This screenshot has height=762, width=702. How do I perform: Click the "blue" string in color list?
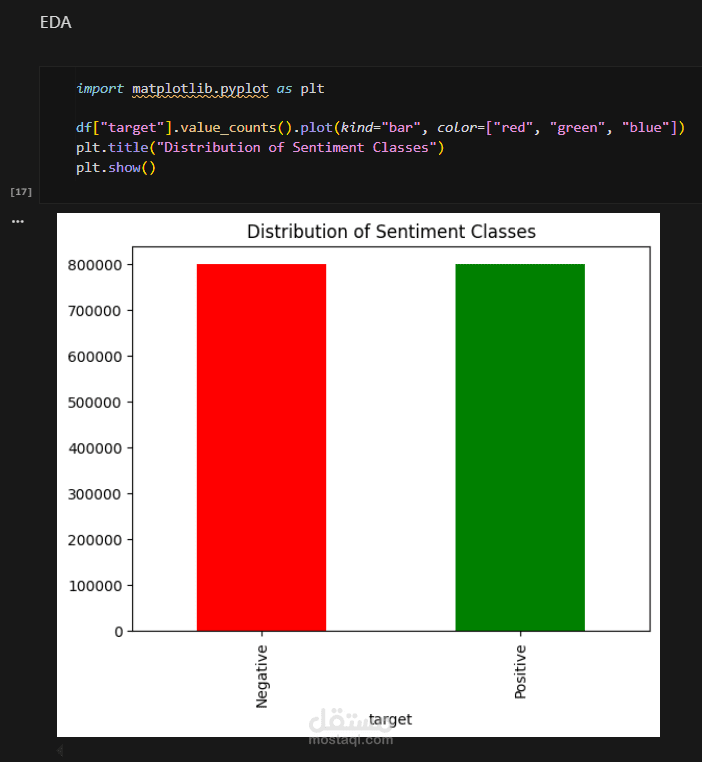pyautogui.click(x=649, y=127)
